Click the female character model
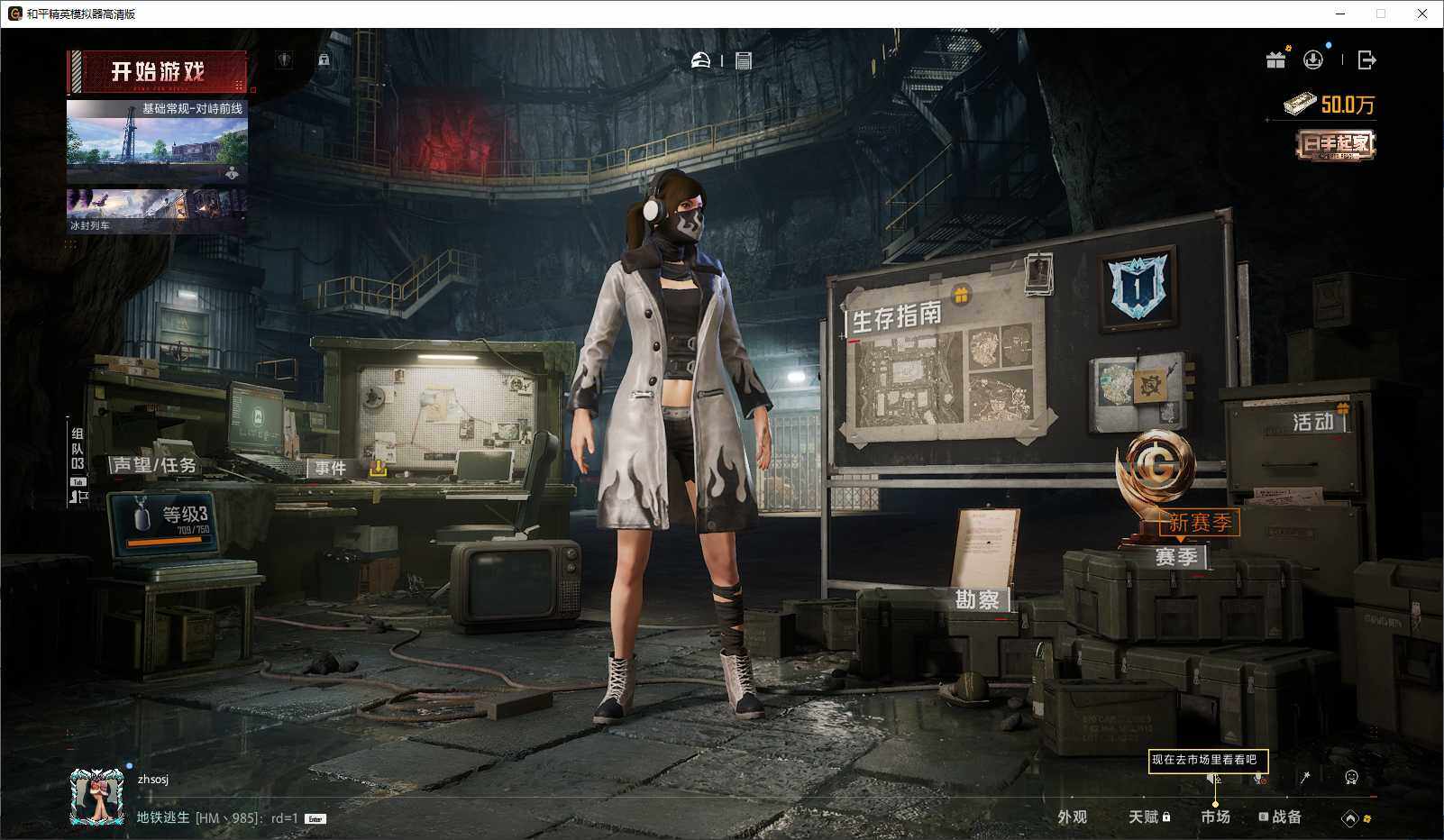 coord(672,446)
